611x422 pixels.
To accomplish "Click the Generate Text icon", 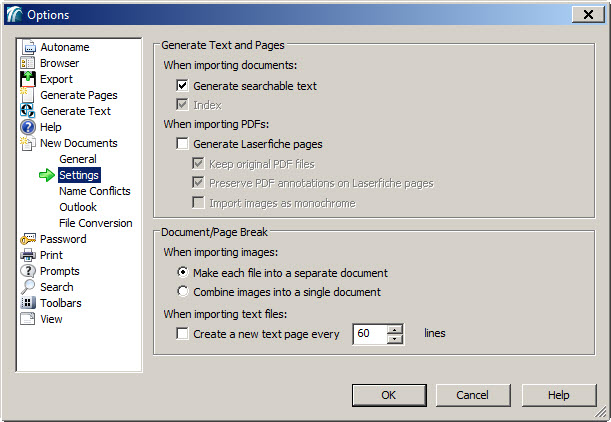I will (28, 111).
